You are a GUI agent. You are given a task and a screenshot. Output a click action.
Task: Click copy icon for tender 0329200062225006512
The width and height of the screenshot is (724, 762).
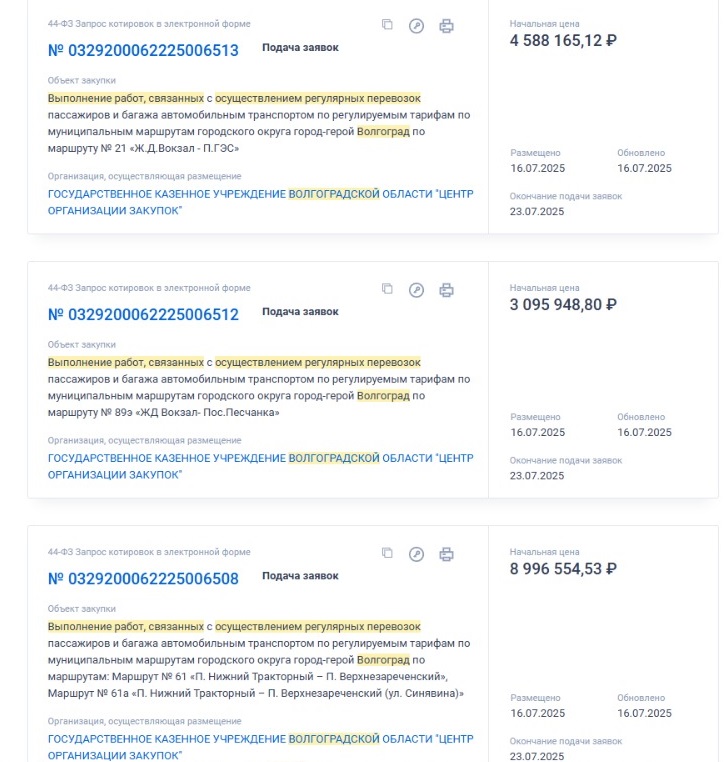pos(387,289)
